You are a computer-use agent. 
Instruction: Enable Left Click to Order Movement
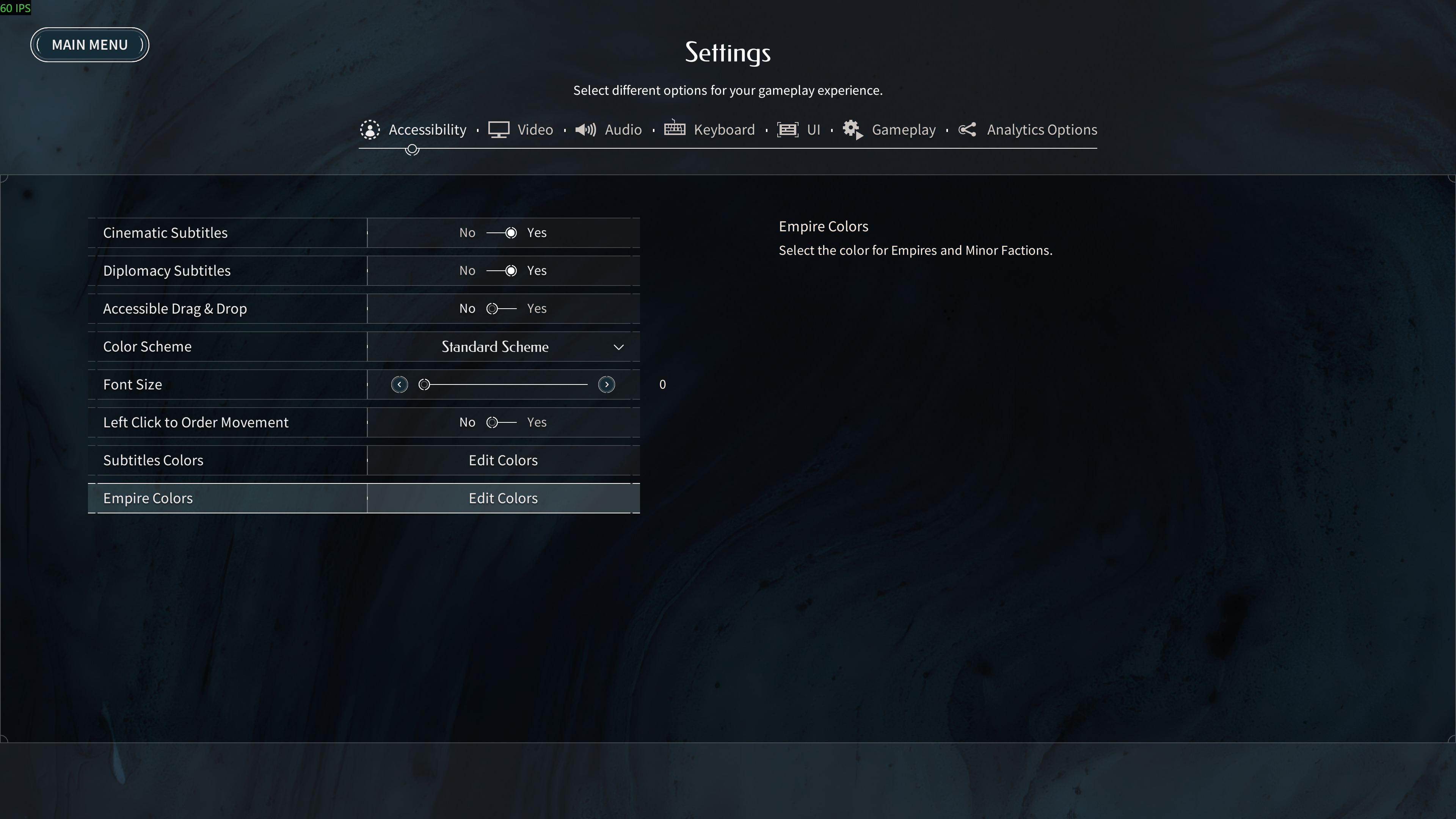point(502,422)
